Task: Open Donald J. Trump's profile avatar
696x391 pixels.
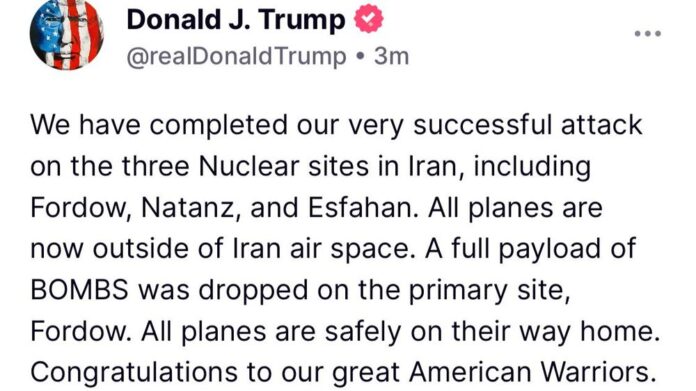Action: point(67,34)
